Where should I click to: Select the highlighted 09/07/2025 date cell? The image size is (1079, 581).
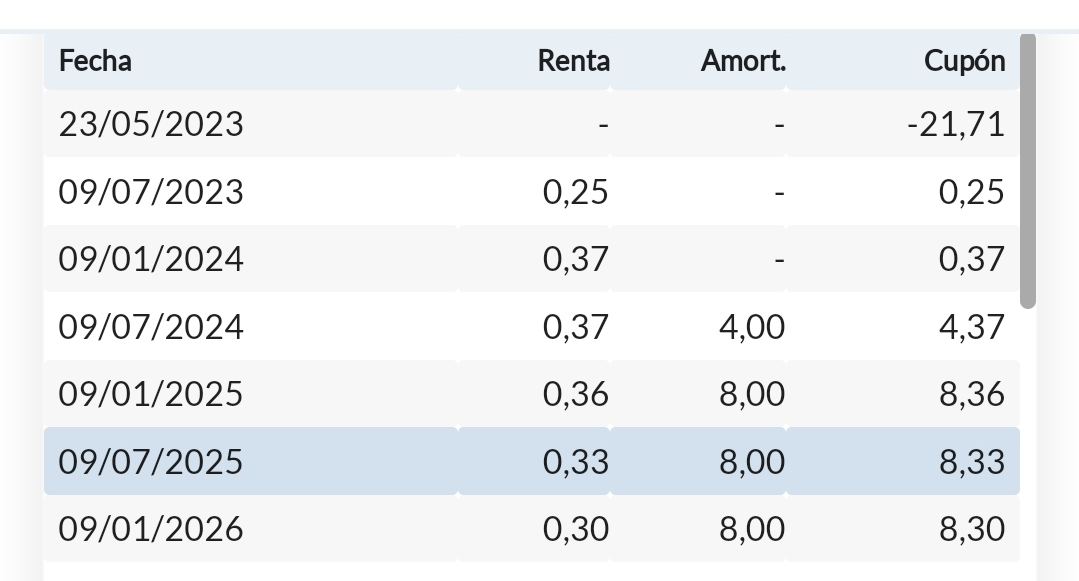[x=151, y=462]
